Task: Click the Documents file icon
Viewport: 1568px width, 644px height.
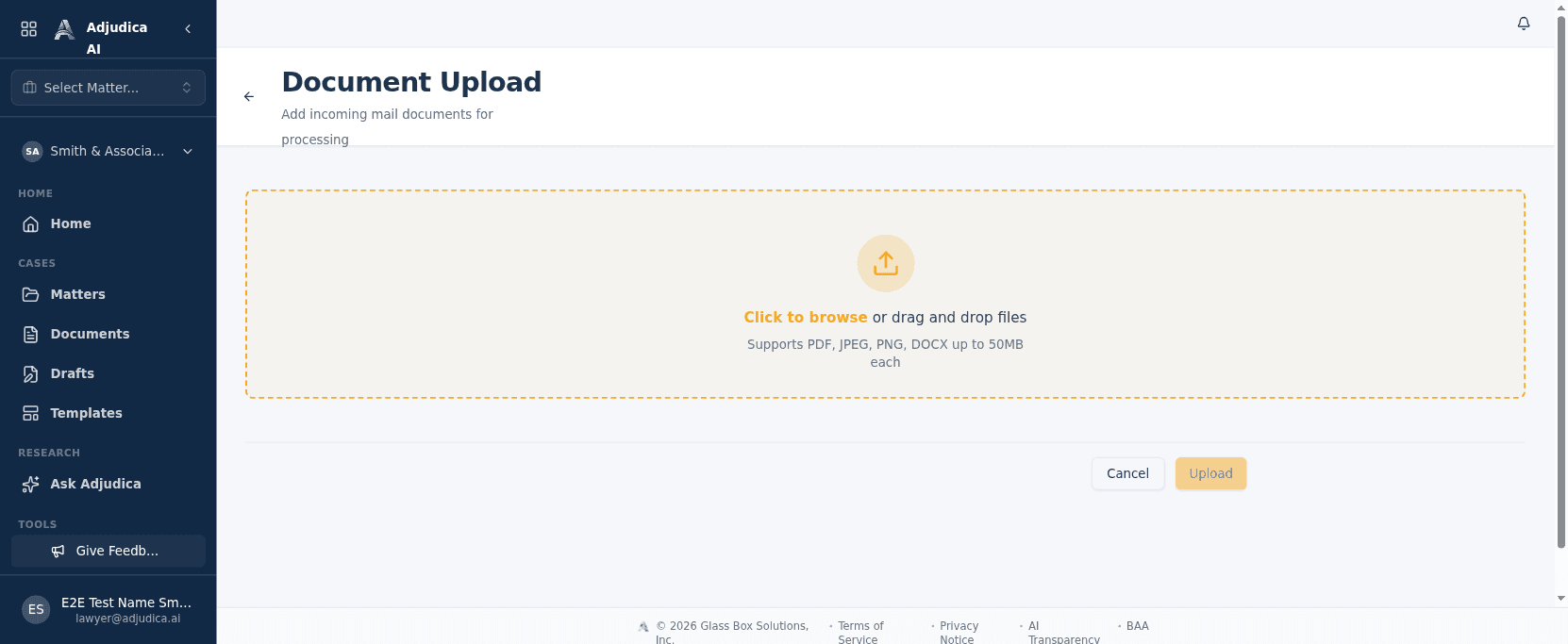Action: (31, 334)
